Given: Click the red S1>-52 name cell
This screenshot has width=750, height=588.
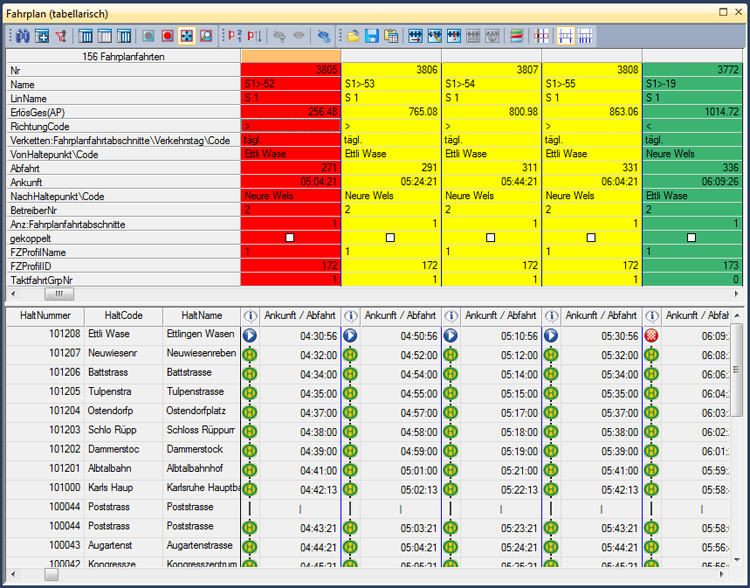Looking at the screenshot, I should tap(290, 84).
